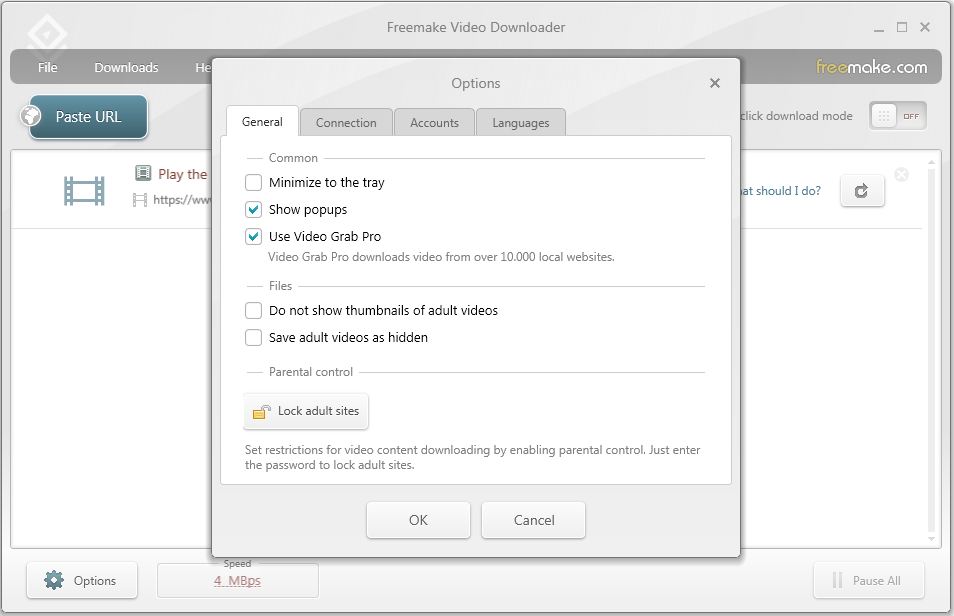Cancel the Options dialog

[x=534, y=520]
